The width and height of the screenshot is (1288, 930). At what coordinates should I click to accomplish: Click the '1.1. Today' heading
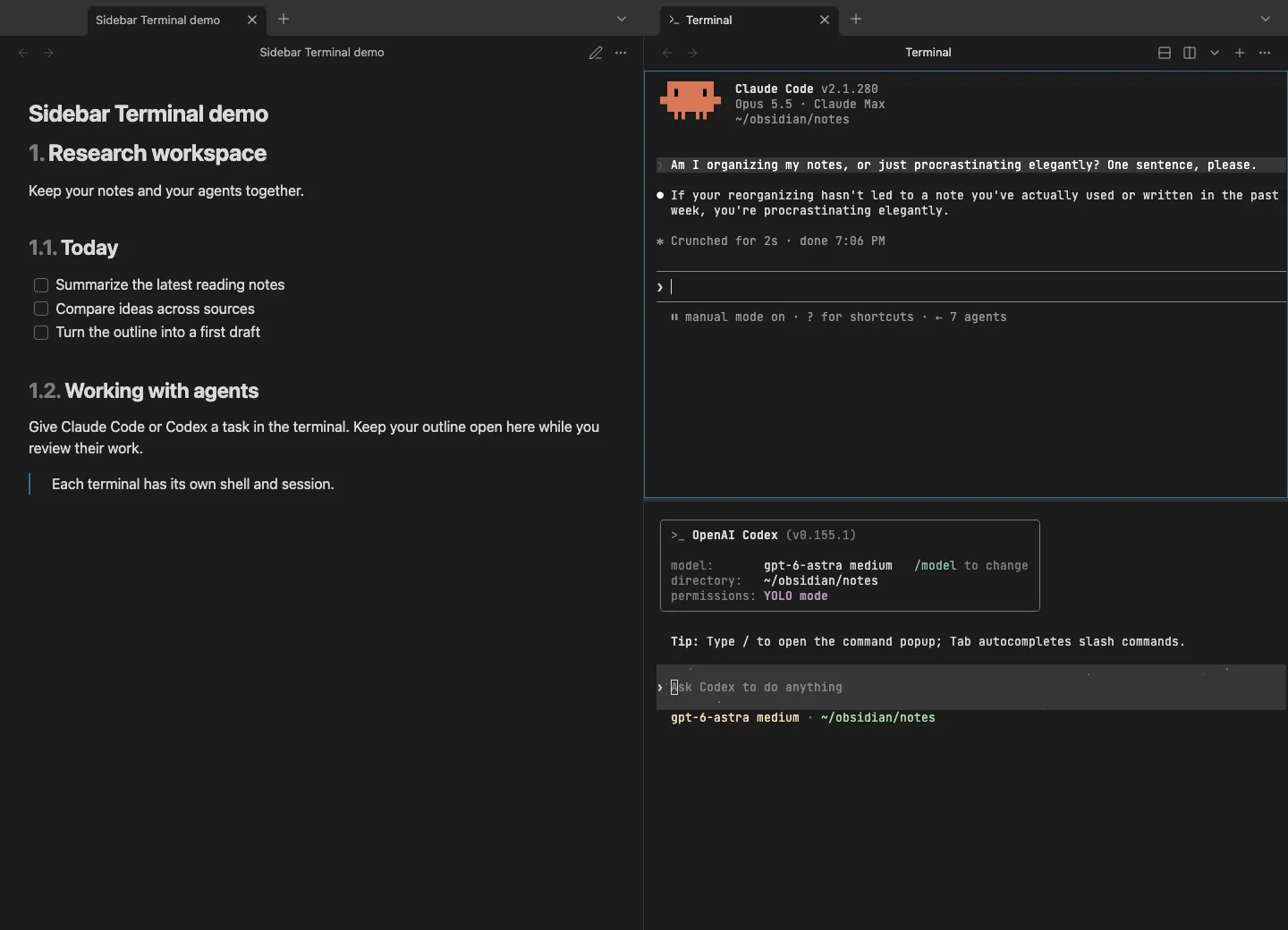73,248
